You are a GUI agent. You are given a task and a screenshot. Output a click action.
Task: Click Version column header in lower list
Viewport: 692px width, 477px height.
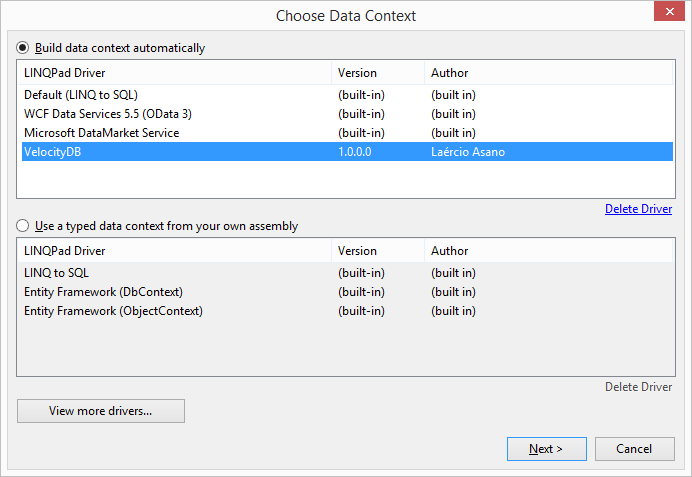(378, 251)
